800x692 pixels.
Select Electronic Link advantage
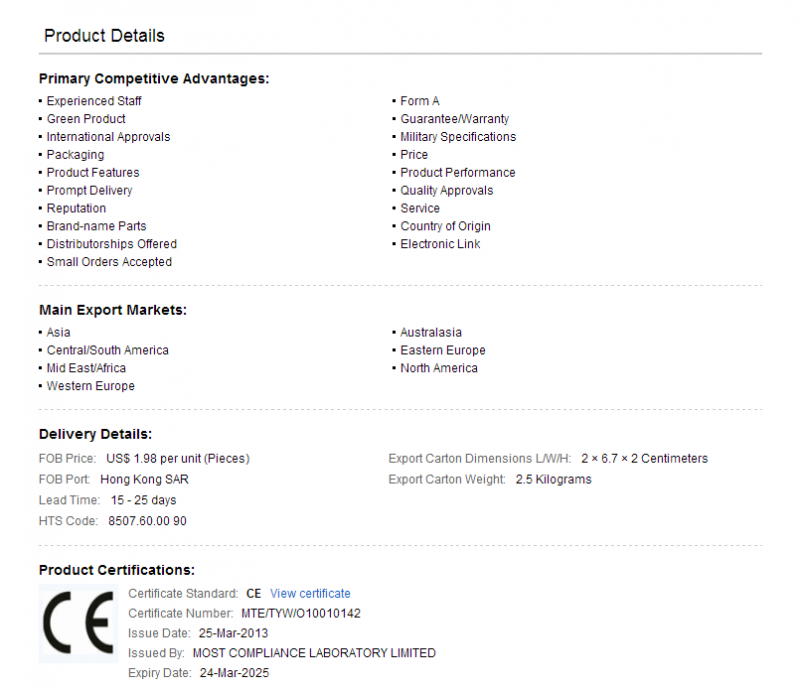pos(440,244)
